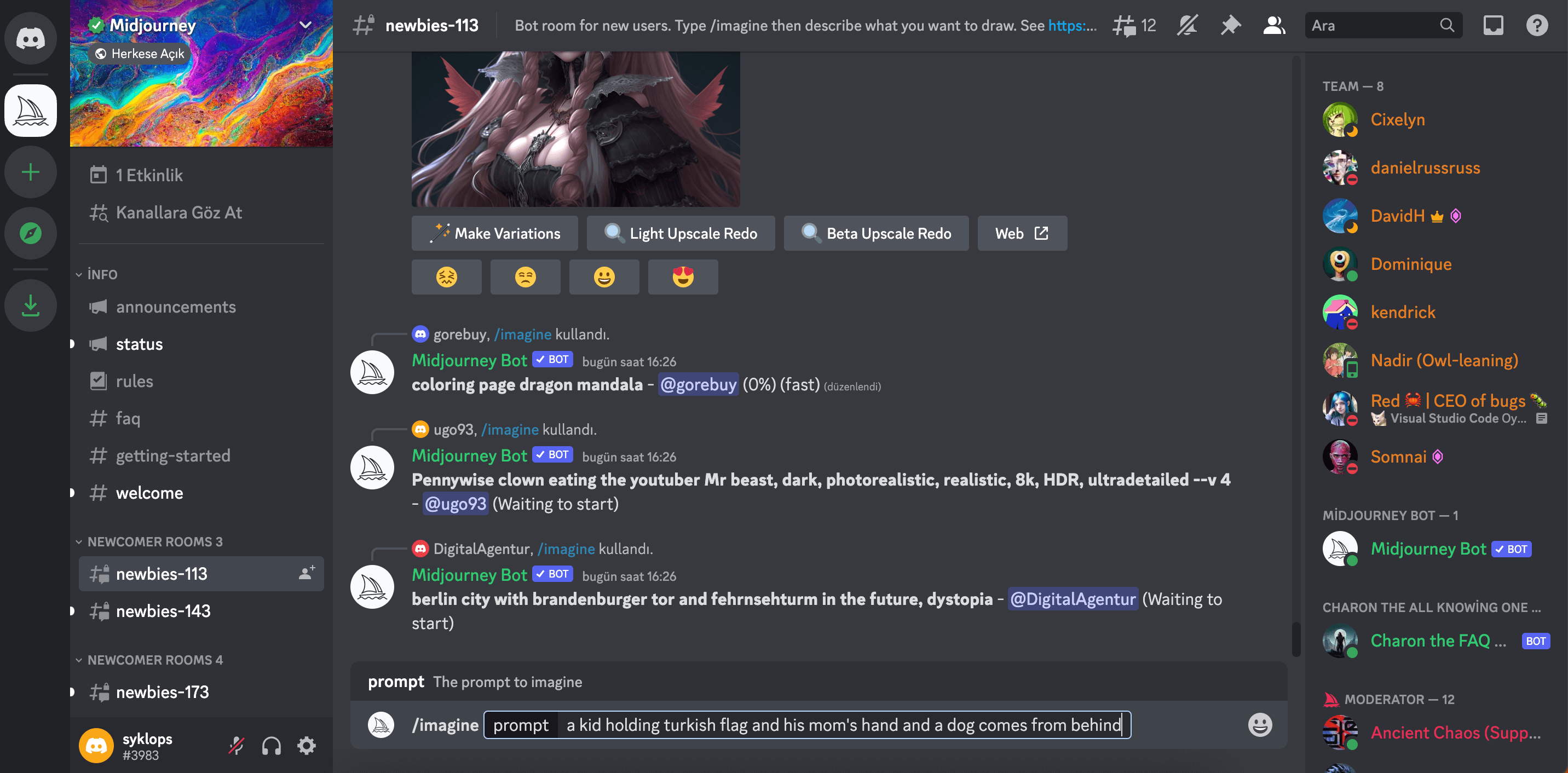Click the Explore public servers compass icon
This screenshot has height=773, width=1568.
[31, 233]
